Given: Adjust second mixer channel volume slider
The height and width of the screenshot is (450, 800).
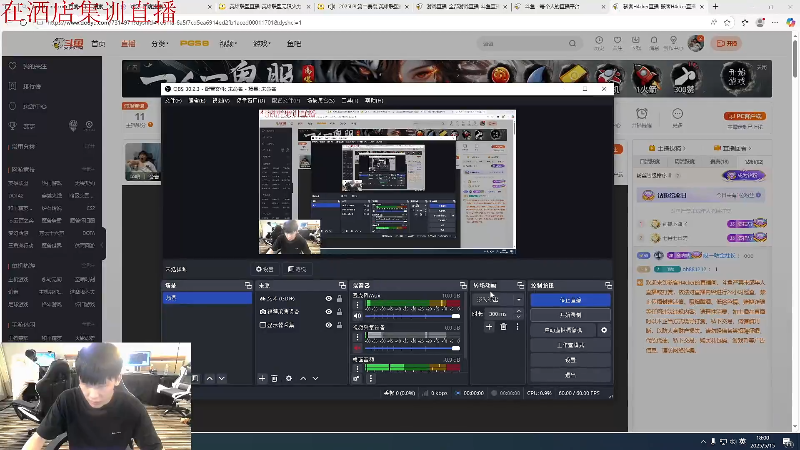Looking at the screenshot, I should [412, 348].
